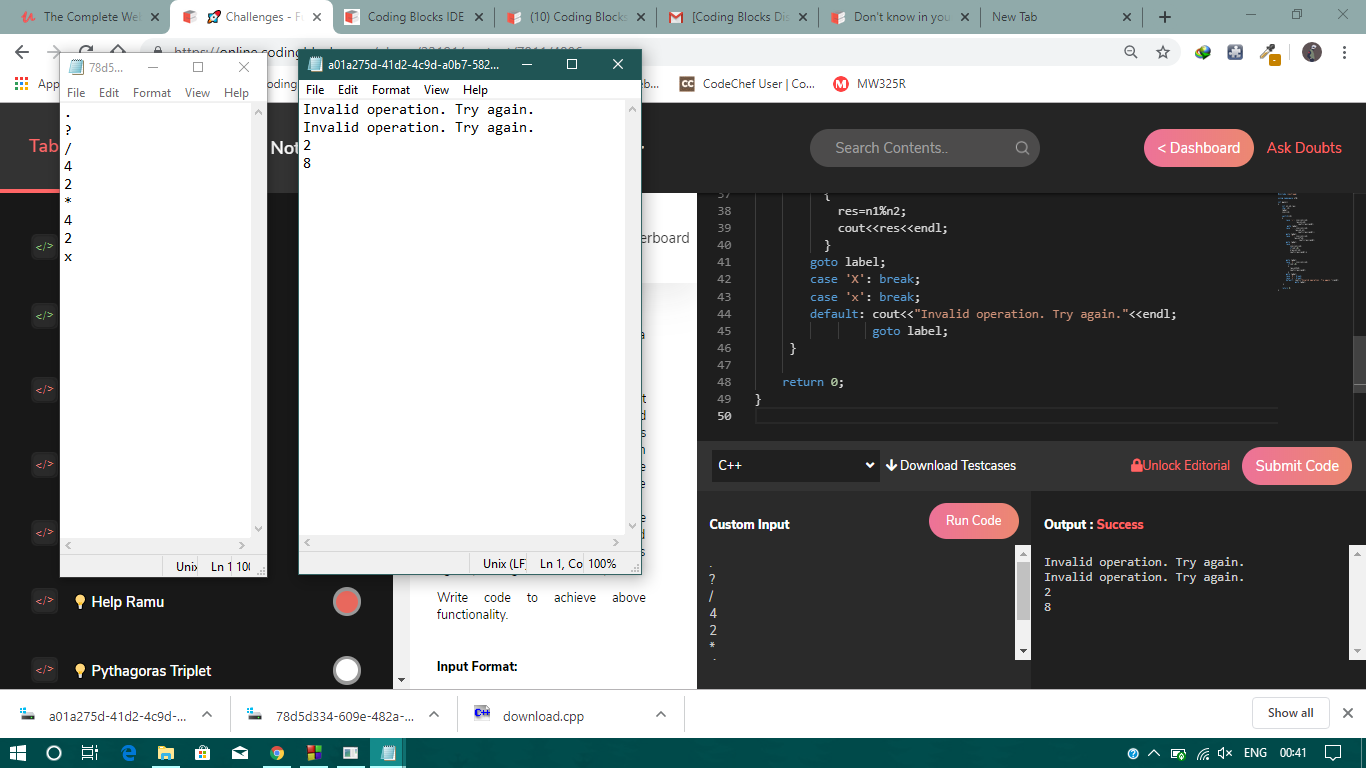Open Format menu in a01a275d Notepad window

click(391, 90)
